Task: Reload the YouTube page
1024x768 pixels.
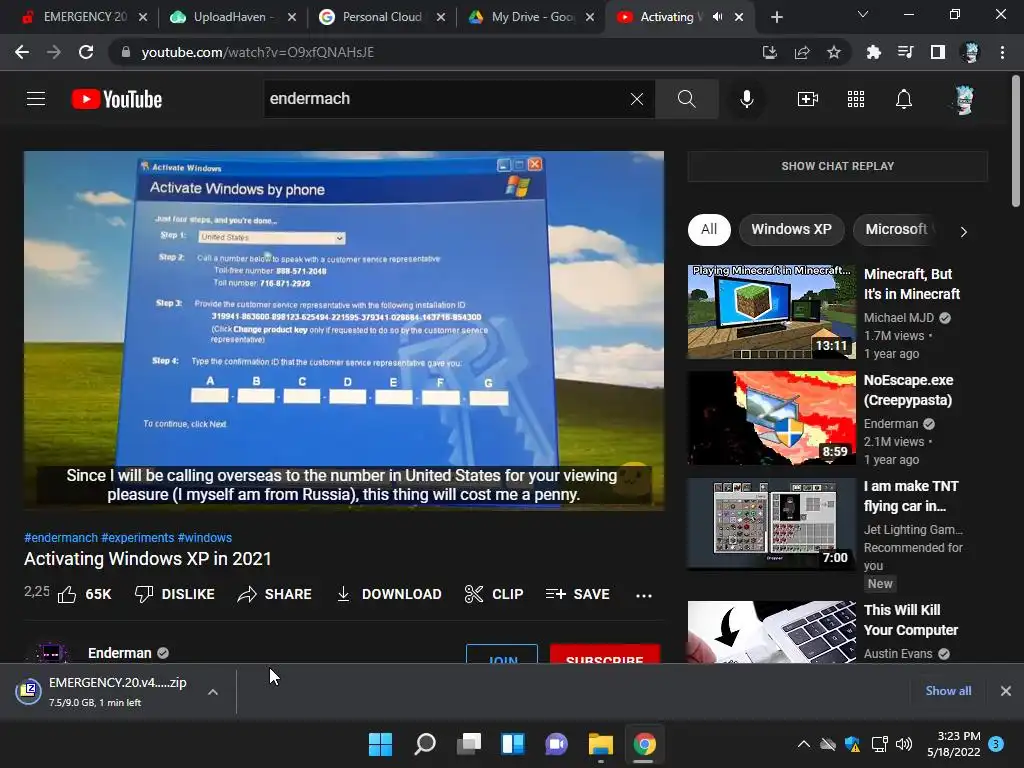Action: pyautogui.click(x=86, y=52)
